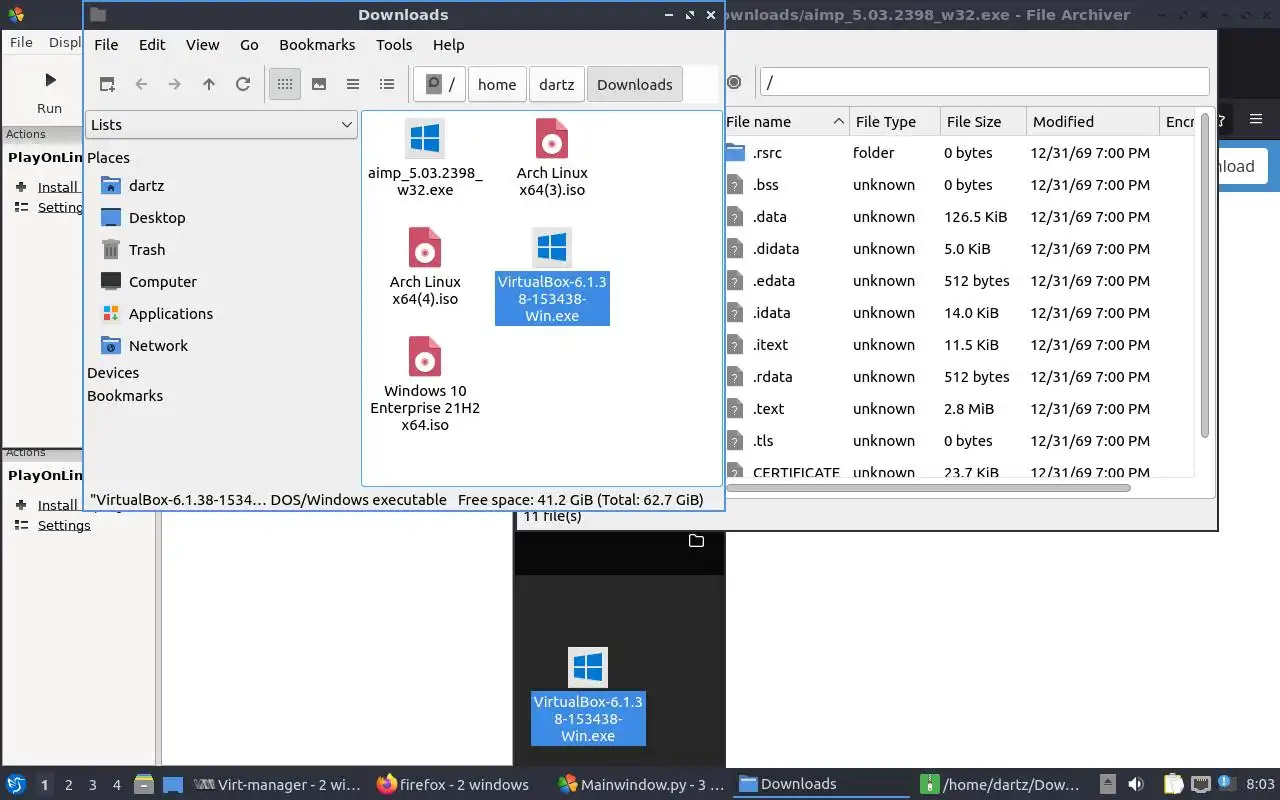Click the upper Install link in PlayOnLinux

(57, 187)
